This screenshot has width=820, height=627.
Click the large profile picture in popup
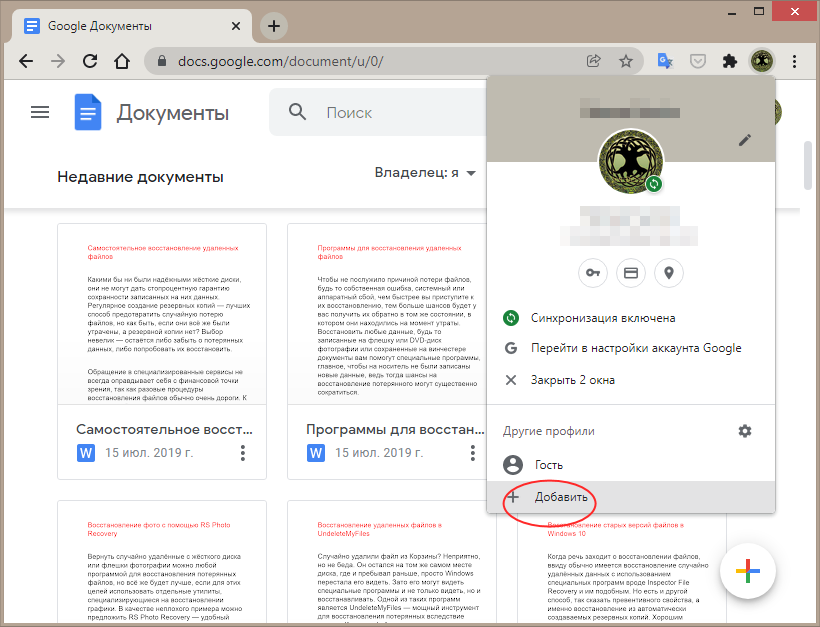[631, 162]
